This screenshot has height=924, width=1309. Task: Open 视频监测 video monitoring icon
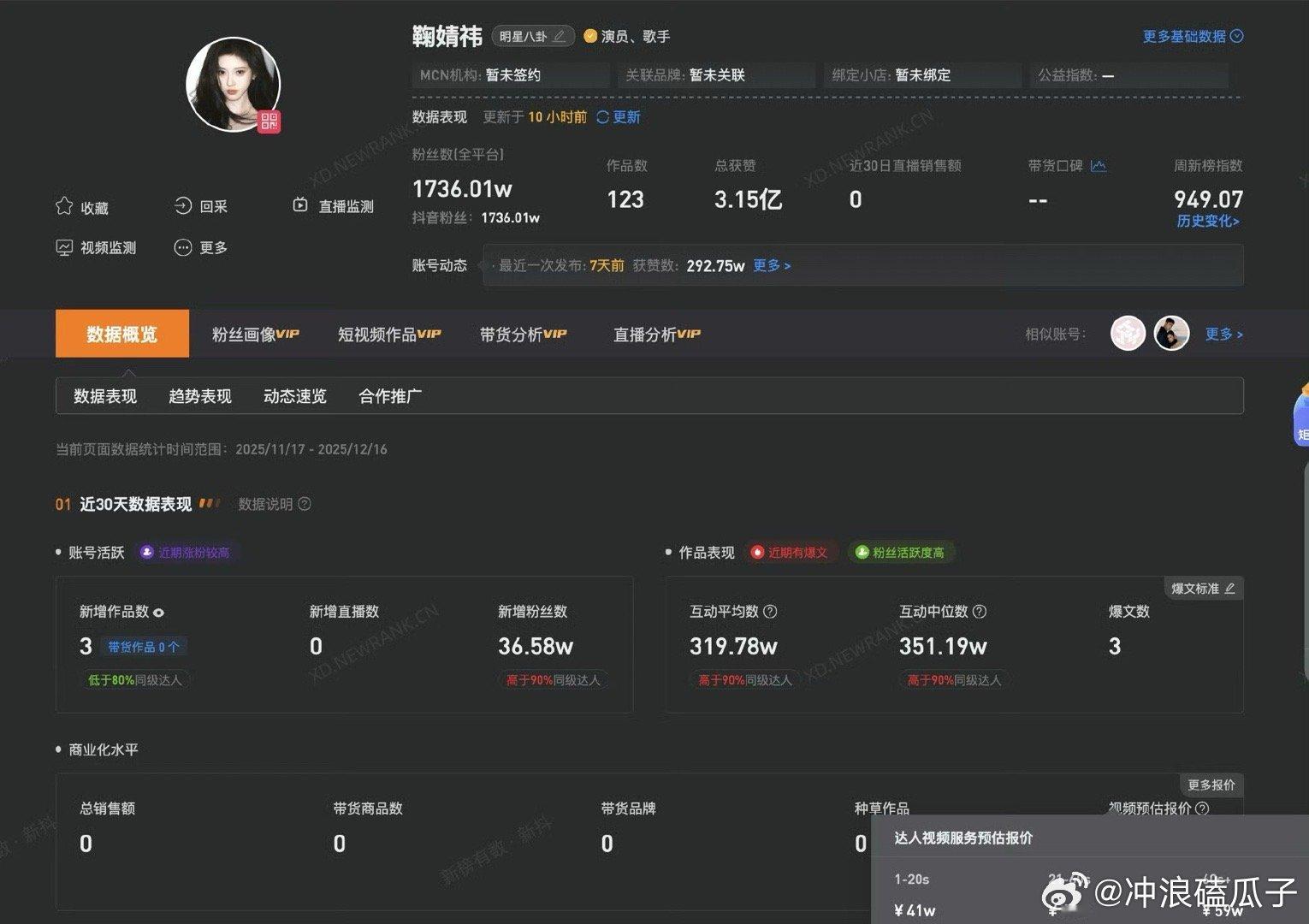[64, 247]
